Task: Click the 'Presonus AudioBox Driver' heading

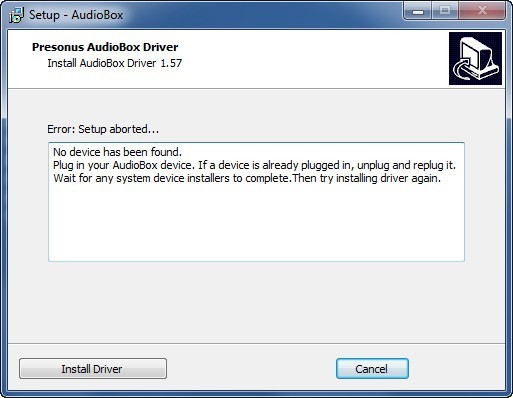Action: (x=105, y=47)
